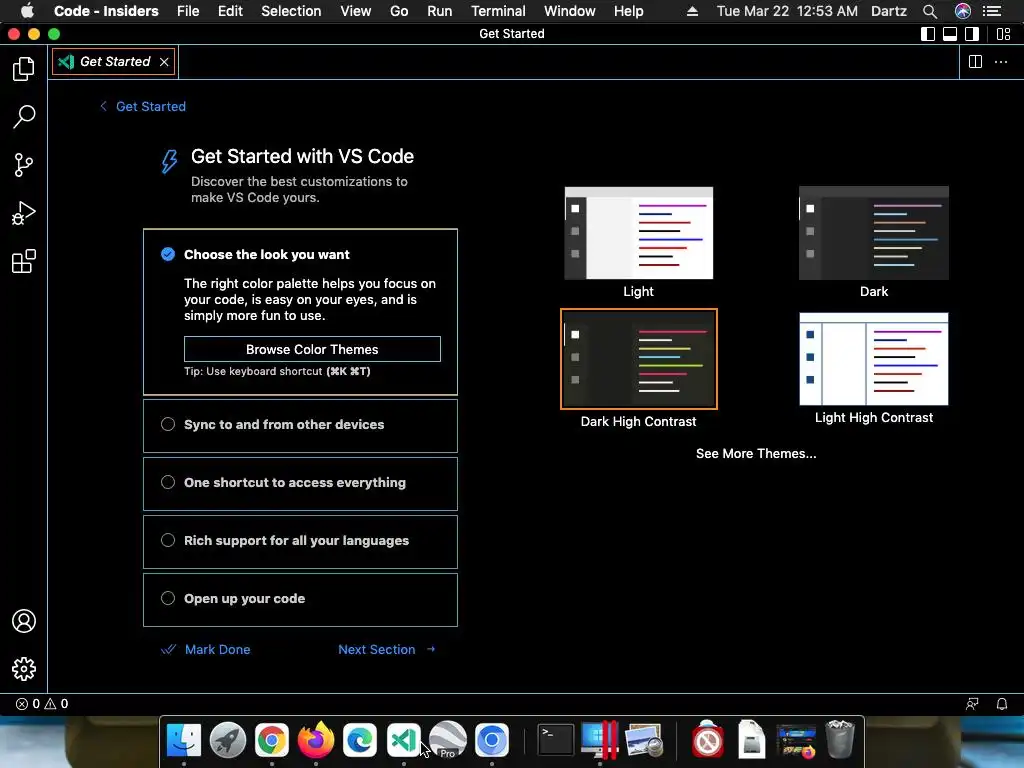Open Finder from the Dock

coord(184,740)
